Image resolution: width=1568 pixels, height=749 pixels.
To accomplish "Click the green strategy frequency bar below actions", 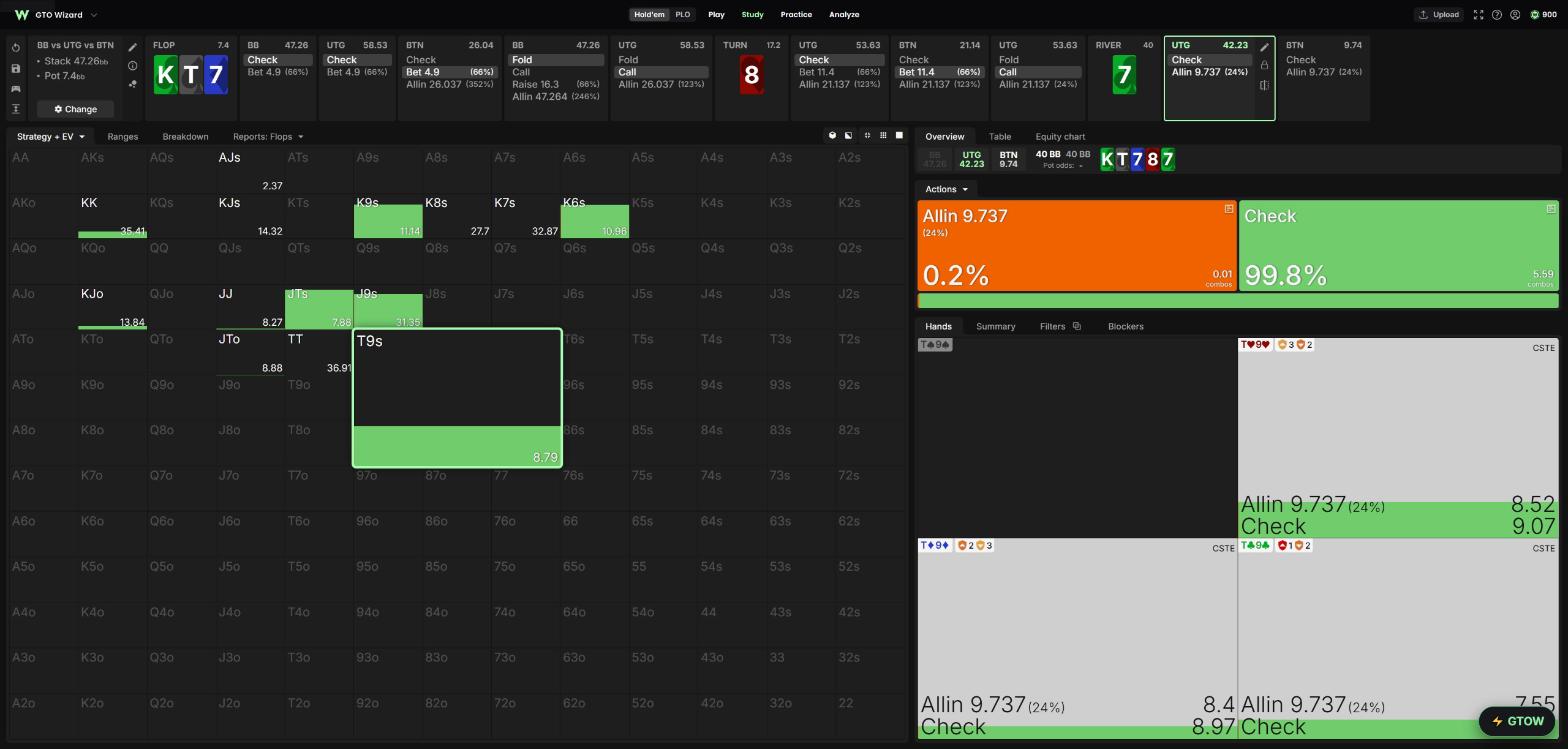I will click(1238, 301).
